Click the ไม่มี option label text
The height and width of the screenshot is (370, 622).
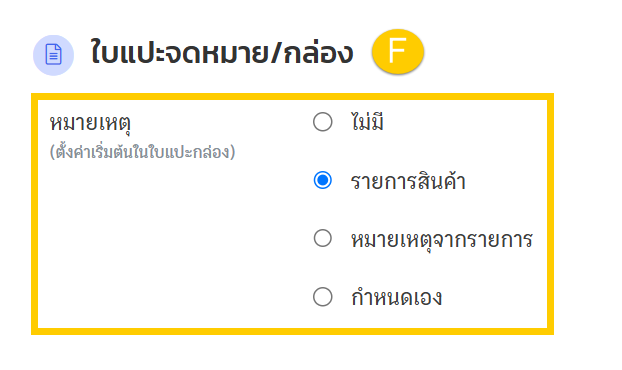[x=367, y=121]
